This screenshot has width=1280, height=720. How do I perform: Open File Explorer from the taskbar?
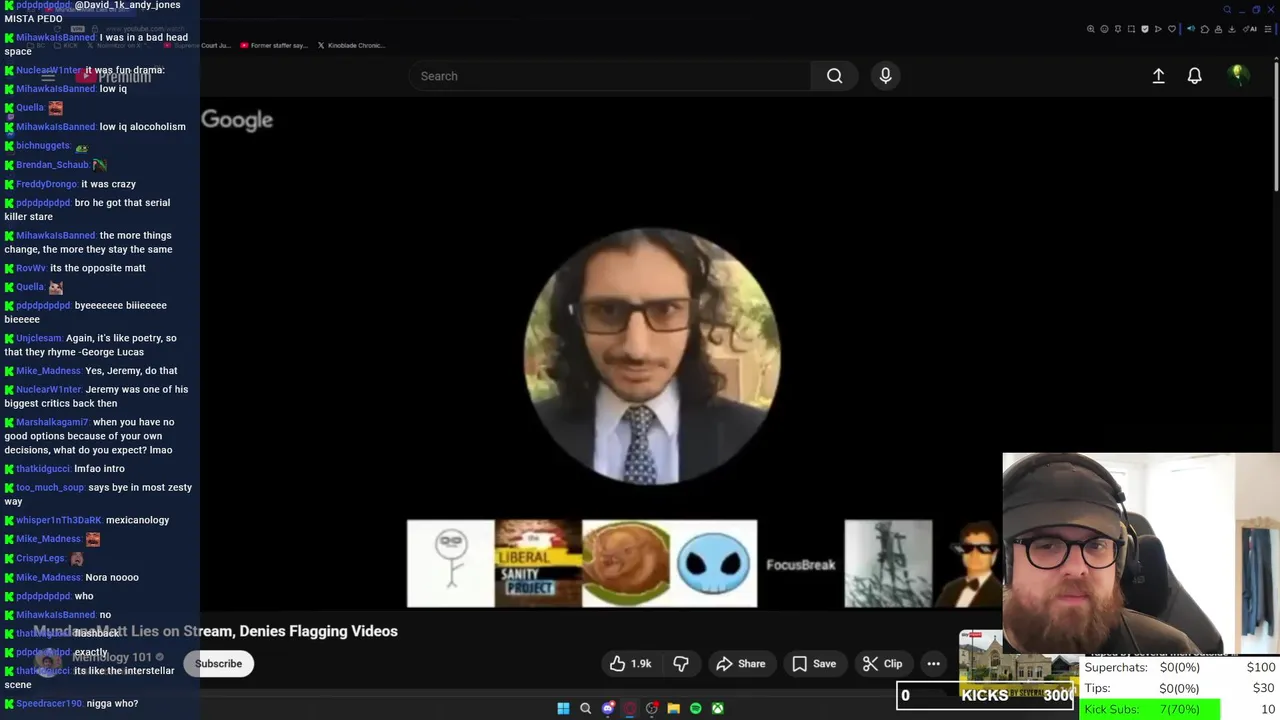(674, 708)
